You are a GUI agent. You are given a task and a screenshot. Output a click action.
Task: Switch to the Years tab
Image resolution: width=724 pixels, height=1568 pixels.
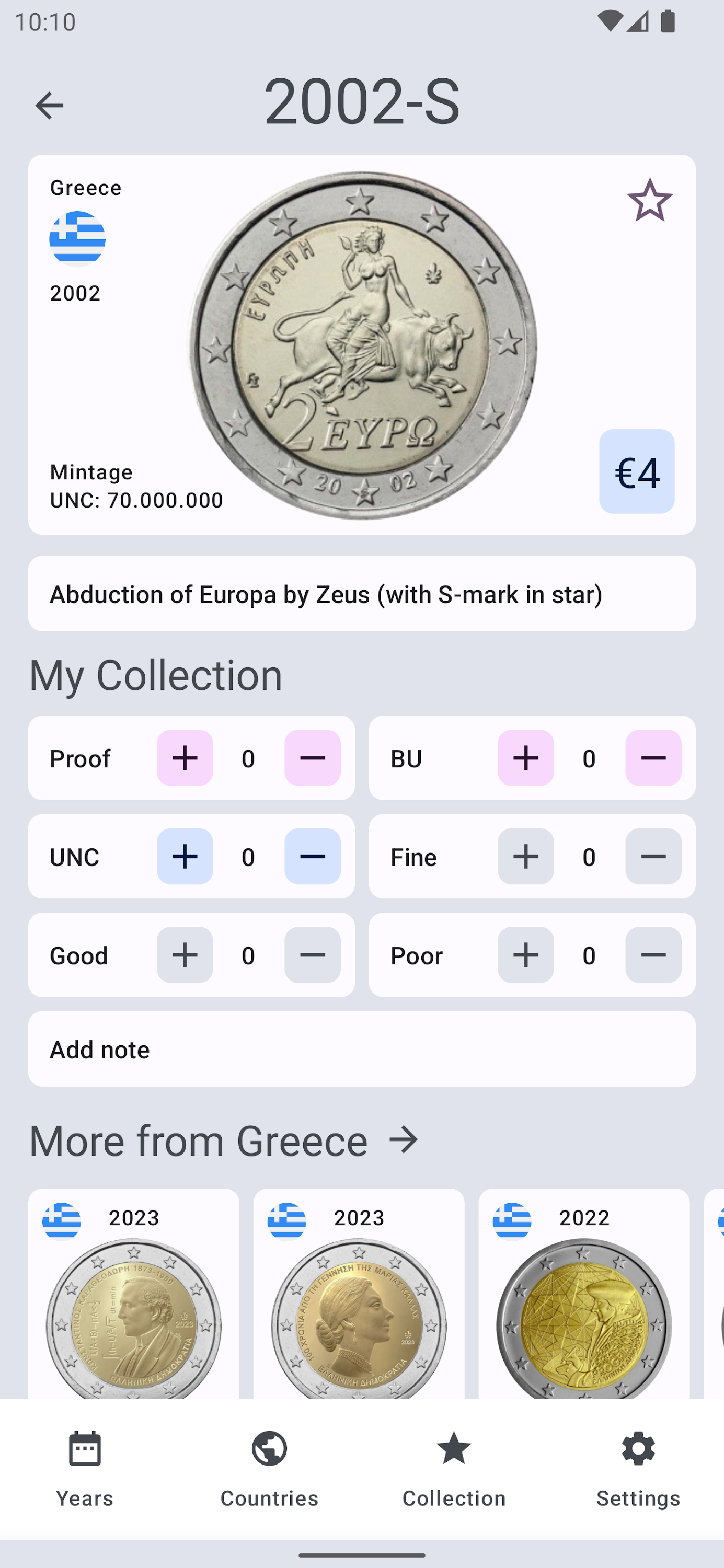coord(85,1468)
